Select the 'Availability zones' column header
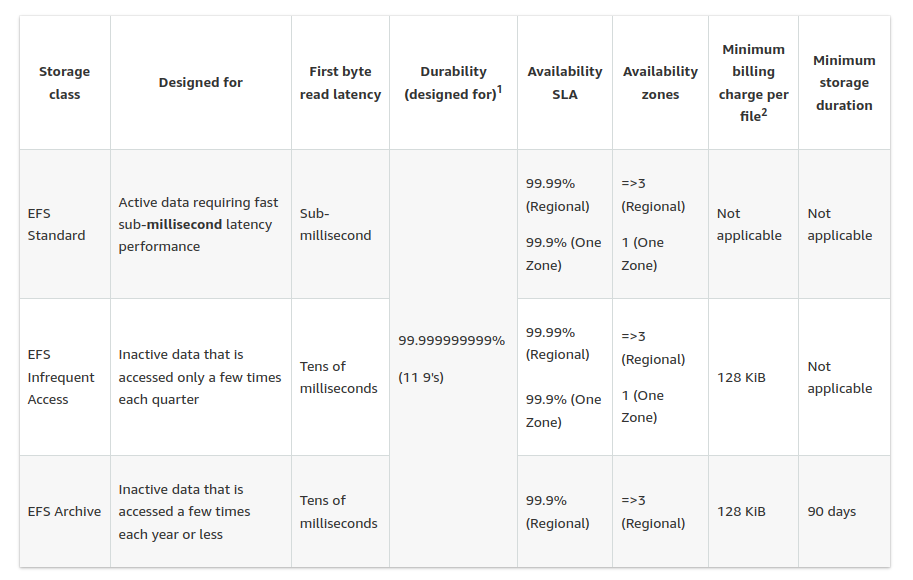 click(x=660, y=83)
